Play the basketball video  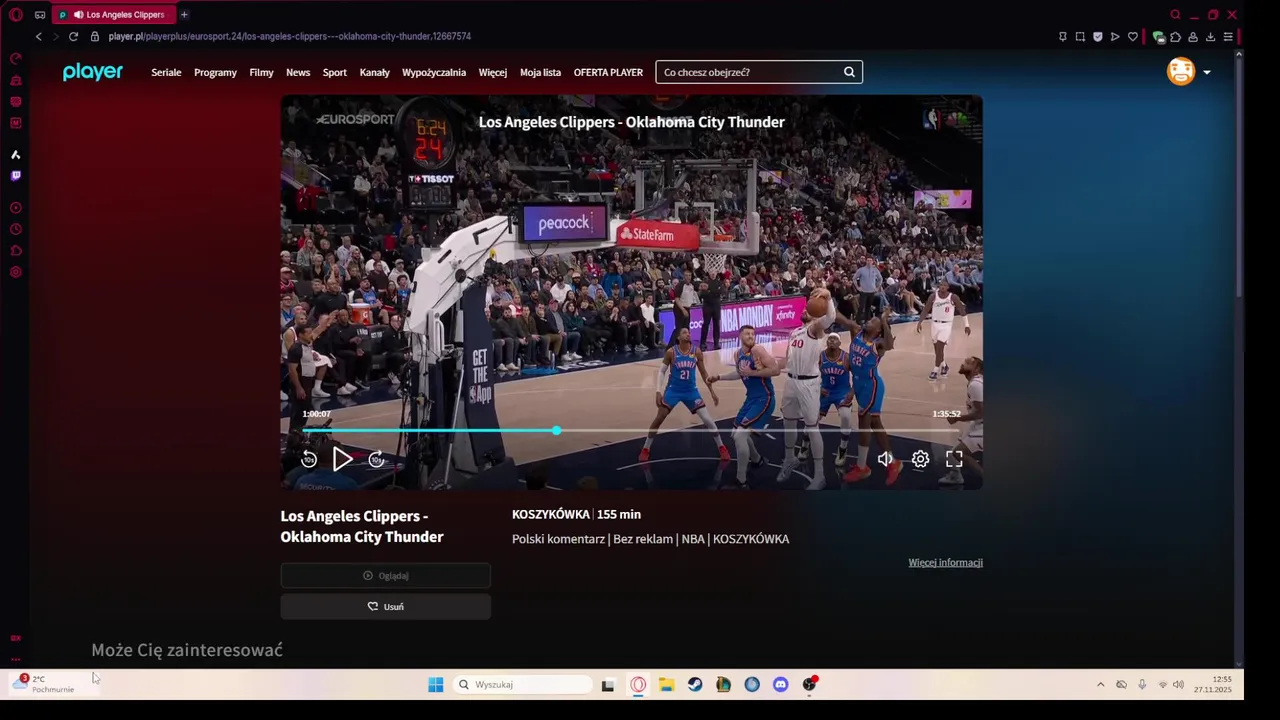pos(342,459)
